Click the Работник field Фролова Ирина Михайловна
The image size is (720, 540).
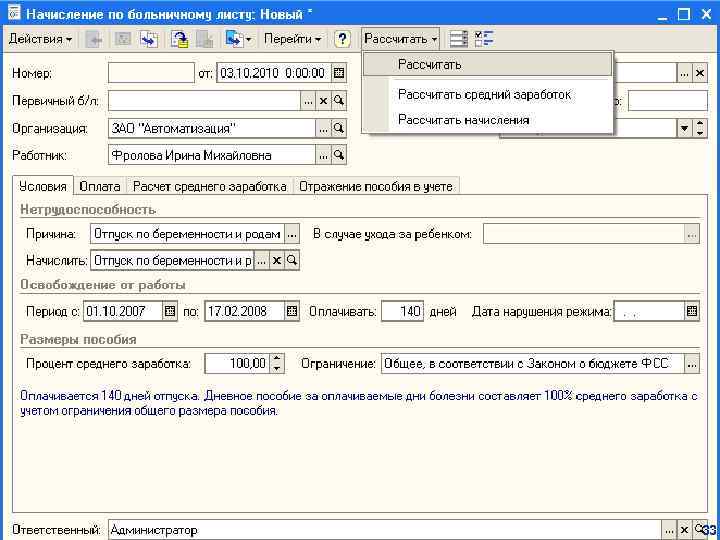212,155
